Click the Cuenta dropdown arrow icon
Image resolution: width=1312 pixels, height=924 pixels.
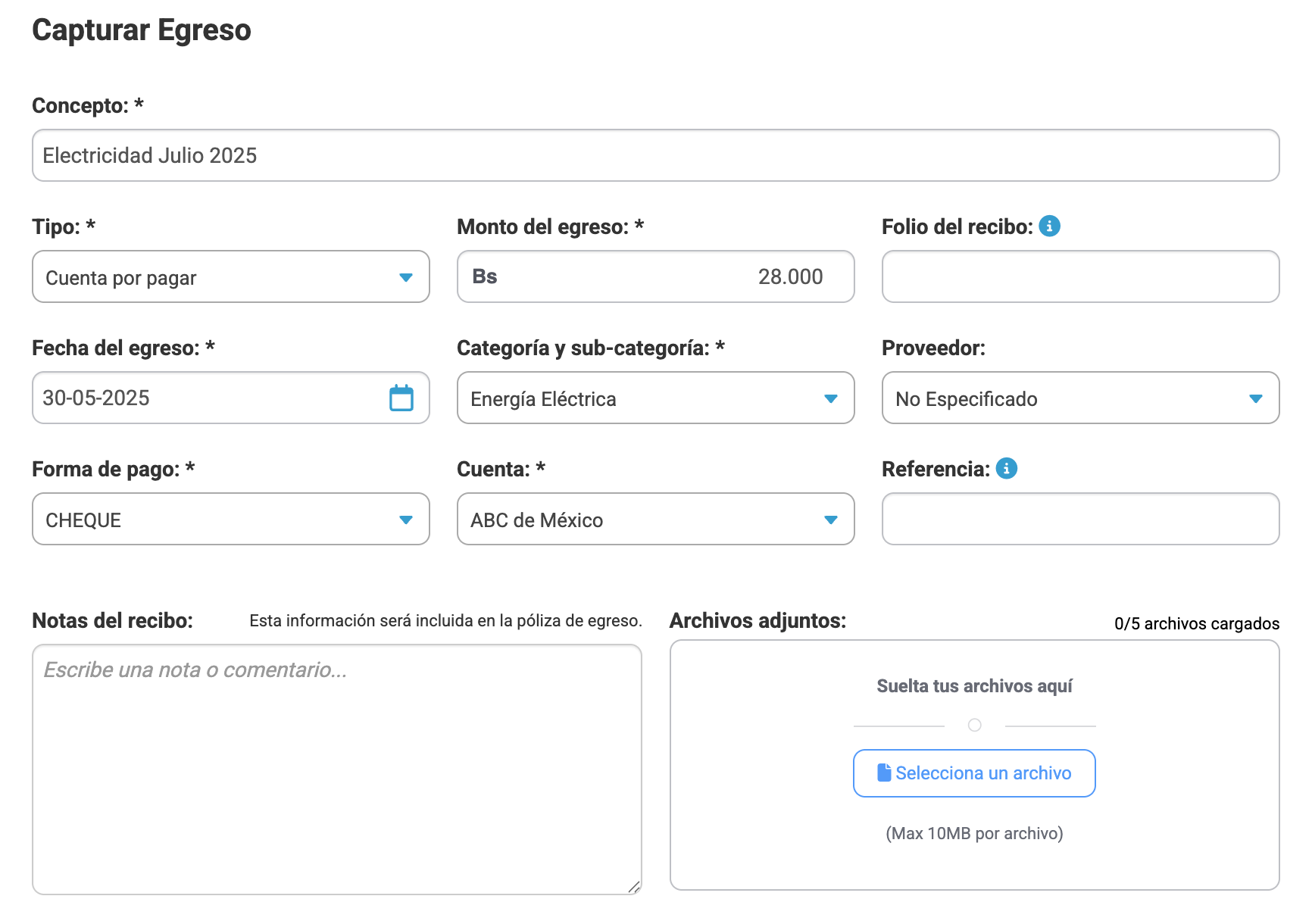(831, 520)
